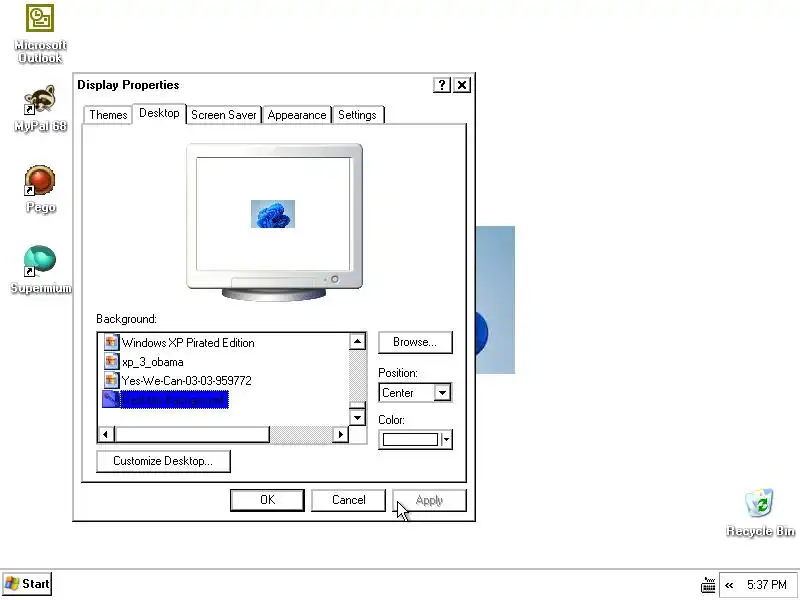Click the Browse... button
The height and width of the screenshot is (600, 800).
[415, 342]
